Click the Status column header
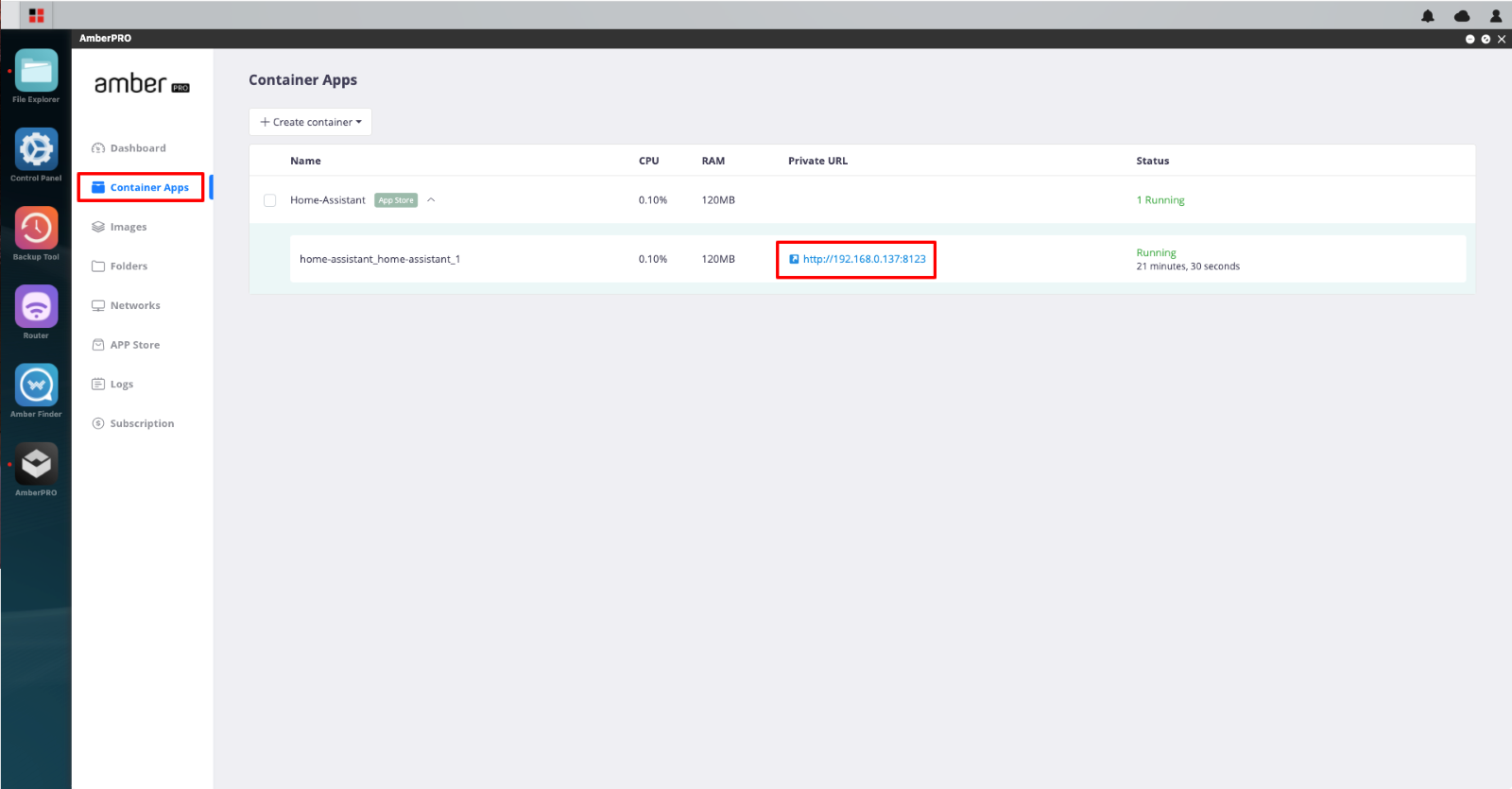The height and width of the screenshot is (789, 1512). point(1153,161)
